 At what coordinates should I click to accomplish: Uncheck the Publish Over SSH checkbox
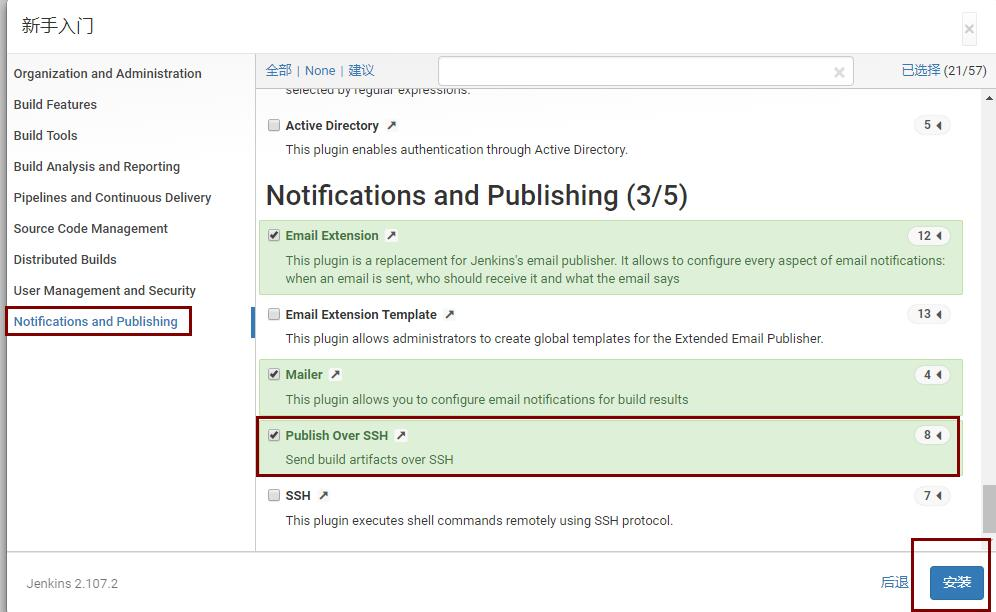[274, 435]
